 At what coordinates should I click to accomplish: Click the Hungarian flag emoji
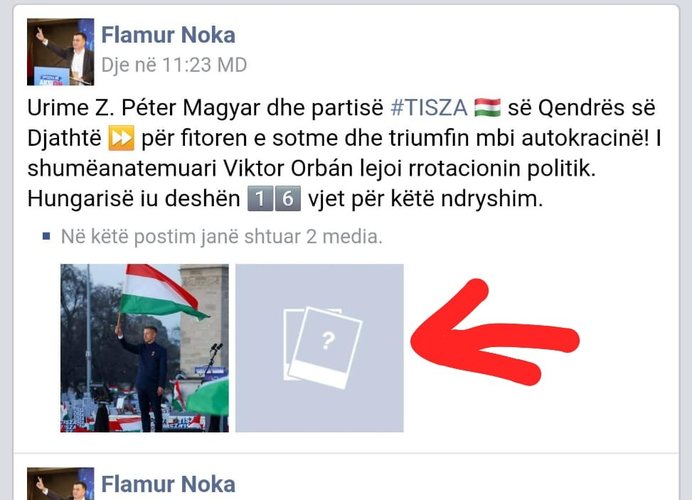pyautogui.click(x=487, y=108)
